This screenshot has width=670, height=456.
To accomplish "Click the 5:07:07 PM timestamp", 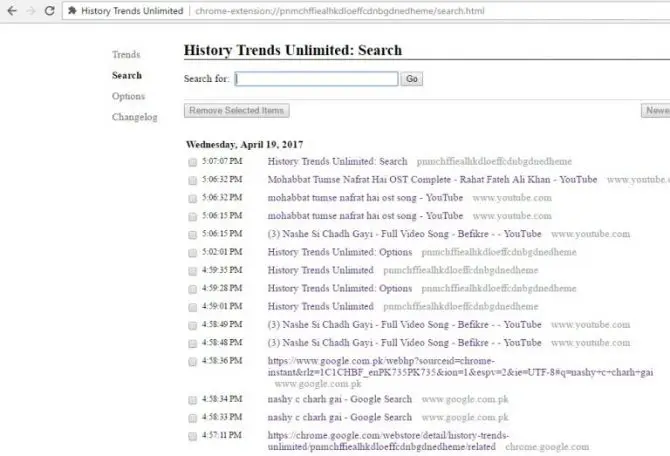I will click(x=222, y=161).
